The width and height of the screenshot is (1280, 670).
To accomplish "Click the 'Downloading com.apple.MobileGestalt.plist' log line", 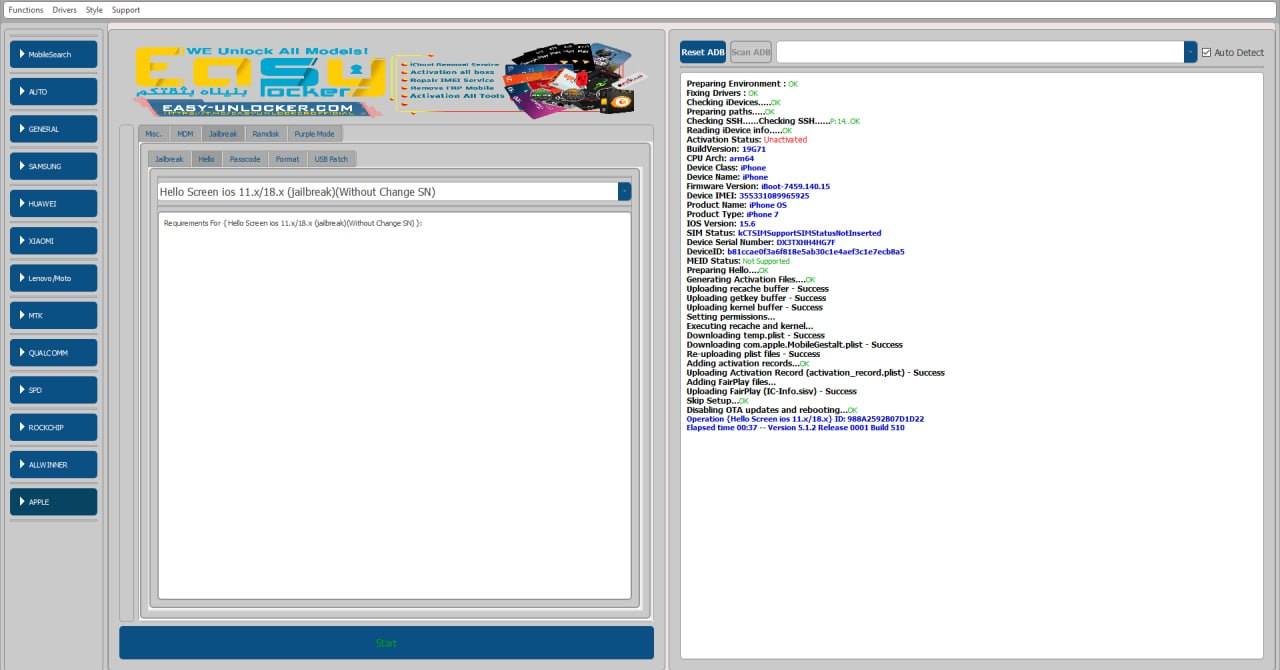I will 794,345.
